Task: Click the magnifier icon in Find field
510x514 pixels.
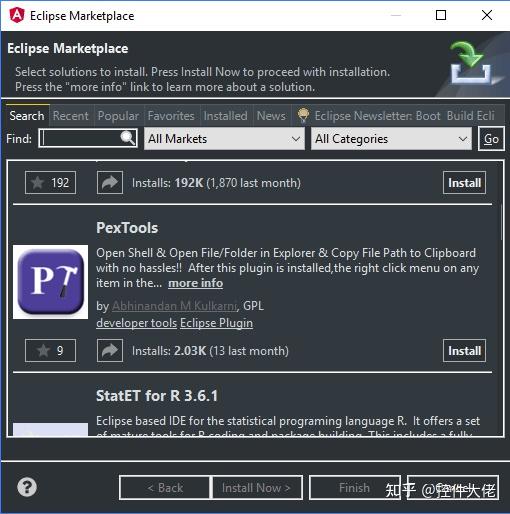Action: [128, 138]
